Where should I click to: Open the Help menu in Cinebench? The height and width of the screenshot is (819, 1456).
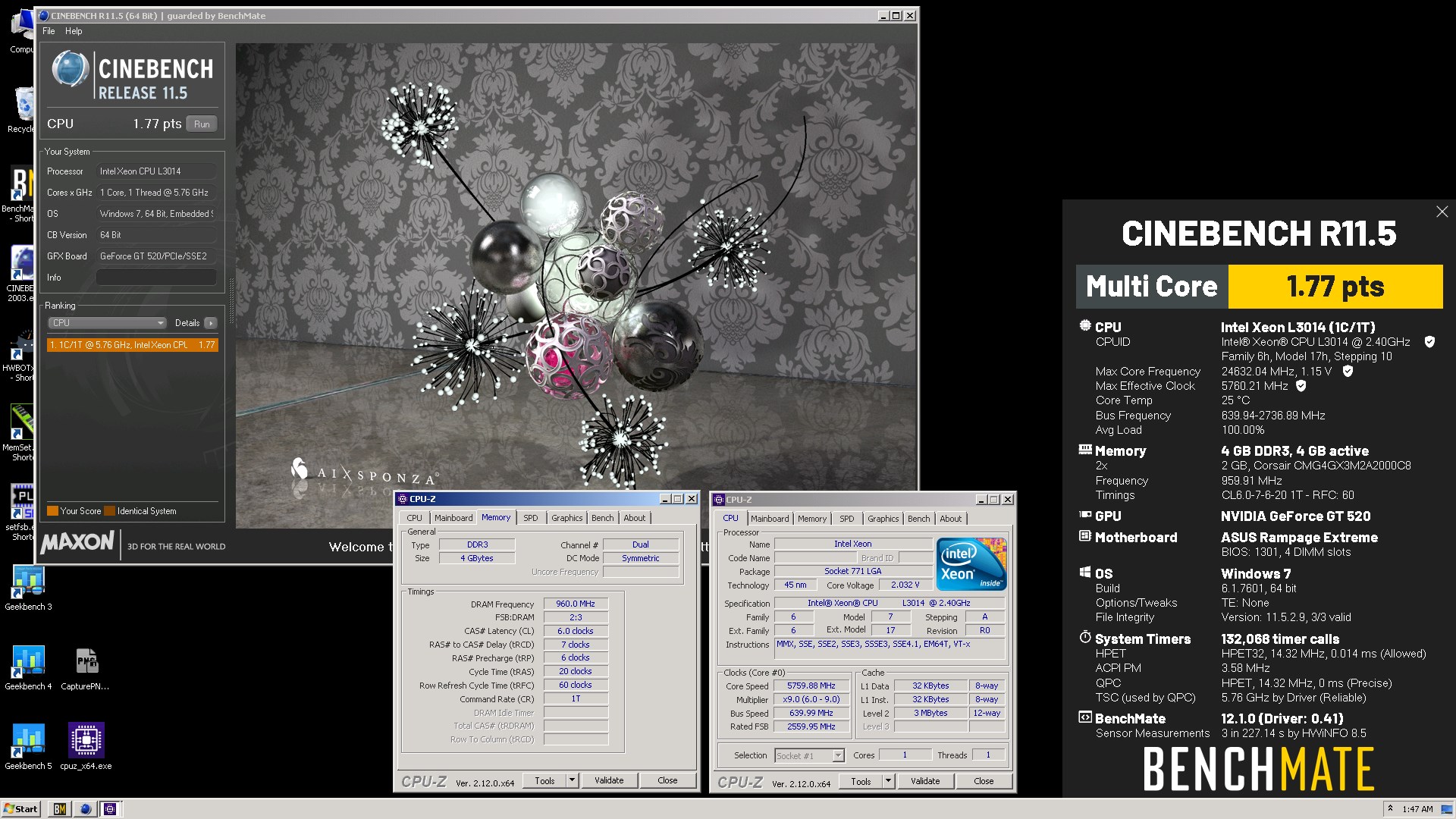tap(74, 31)
